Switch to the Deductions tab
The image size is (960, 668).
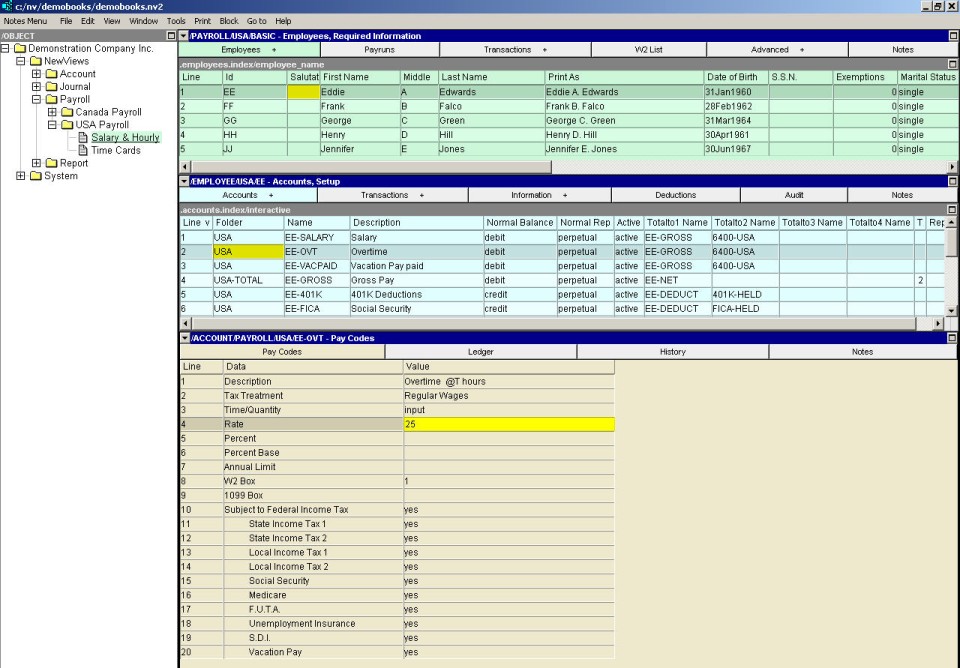[675, 195]
